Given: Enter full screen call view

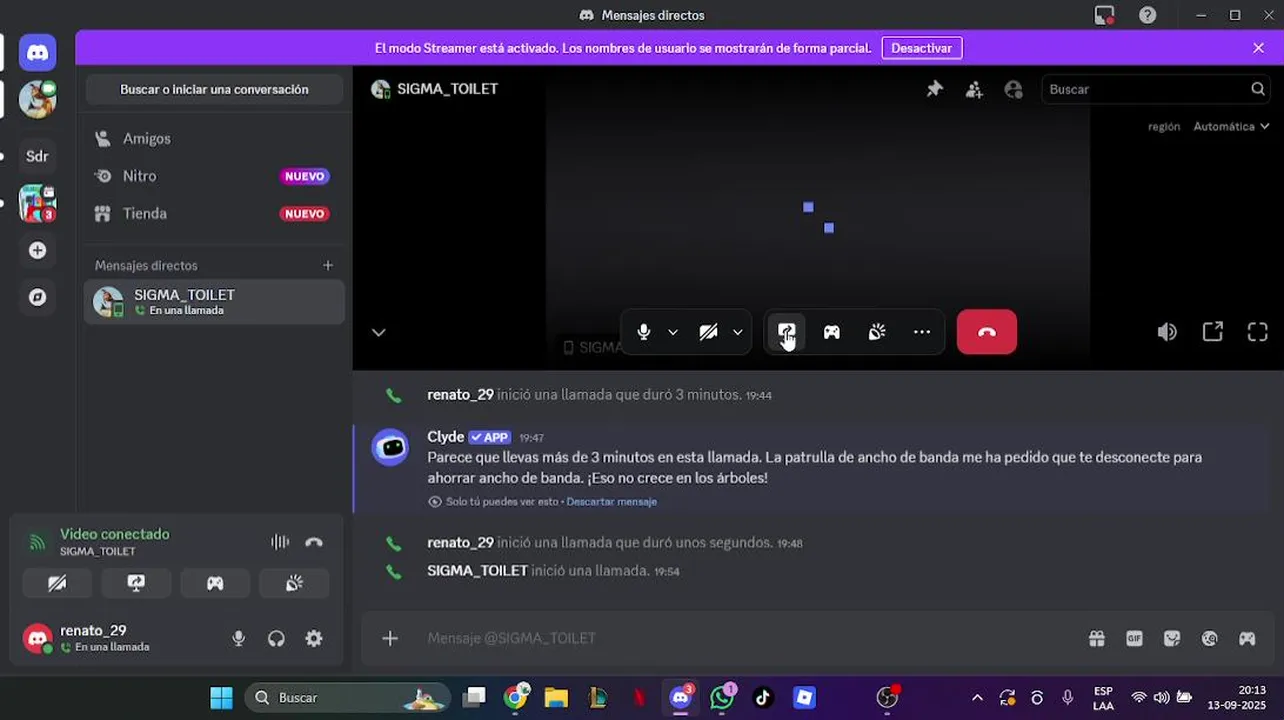Looking at the screenshot, I should pos(1258,332).
